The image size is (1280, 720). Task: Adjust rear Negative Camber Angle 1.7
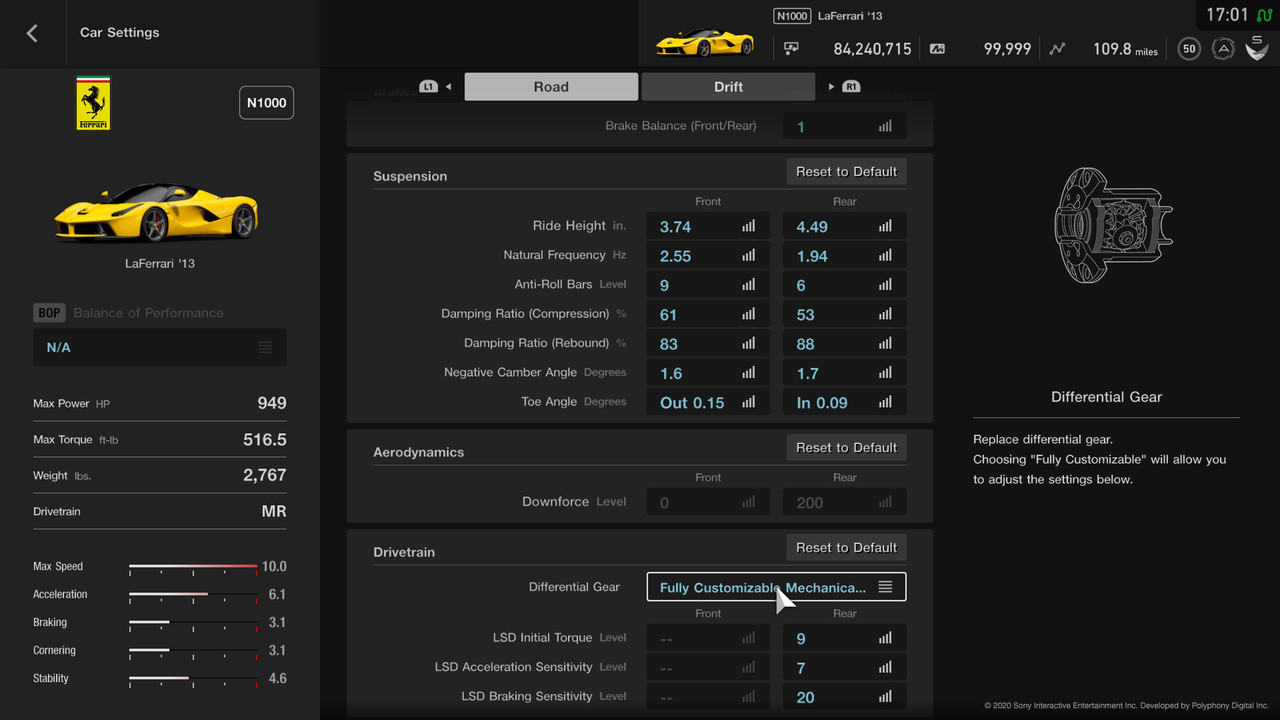click(x=845, y=373)
